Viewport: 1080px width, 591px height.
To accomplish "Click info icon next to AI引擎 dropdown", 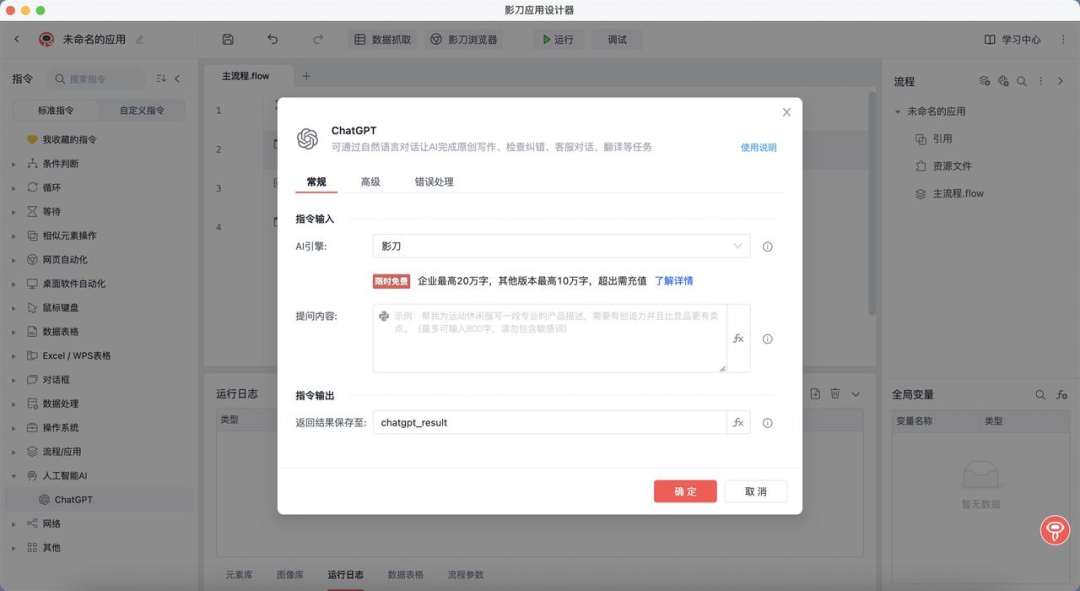I will 767,247.
